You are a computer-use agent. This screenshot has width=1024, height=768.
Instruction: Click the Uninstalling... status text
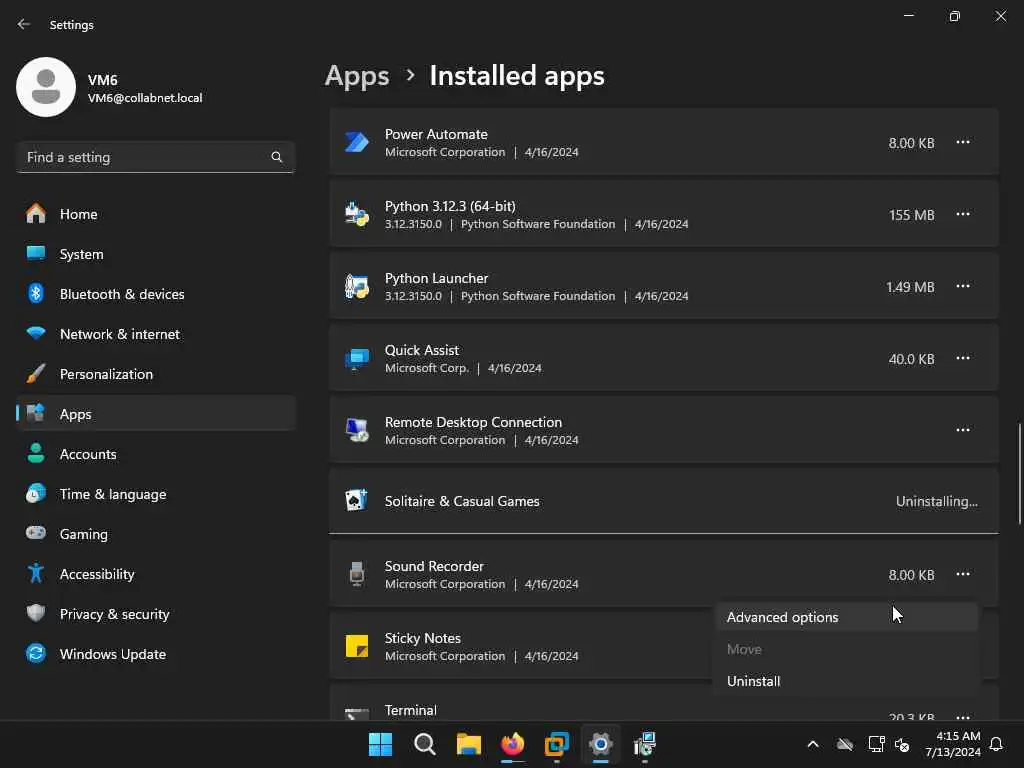(x=936, y=501)
